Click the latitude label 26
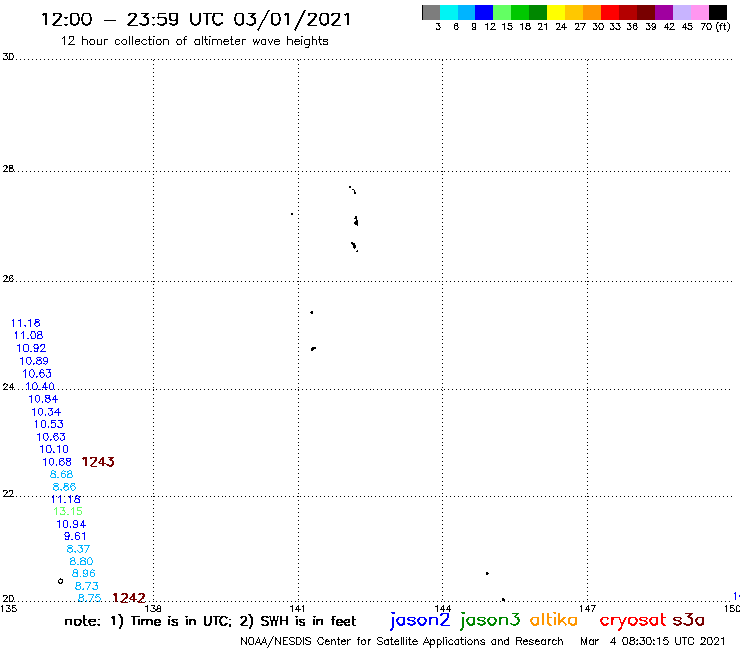The width and height of the screenshot is (740, 650). pyautogui.click(x=8, y=279)
